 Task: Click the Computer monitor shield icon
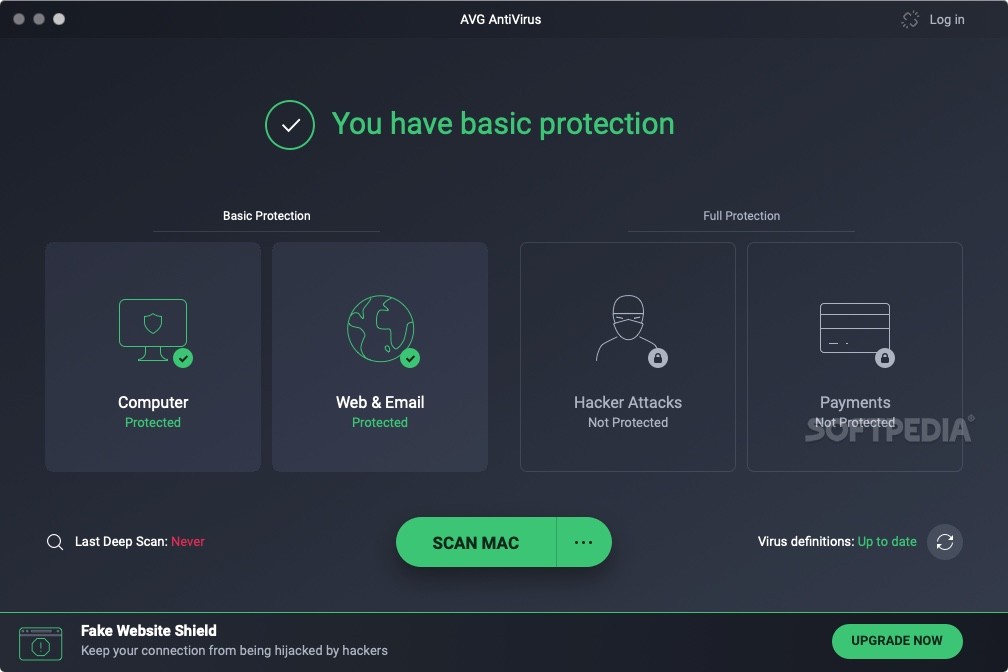[x=153, y=329]
